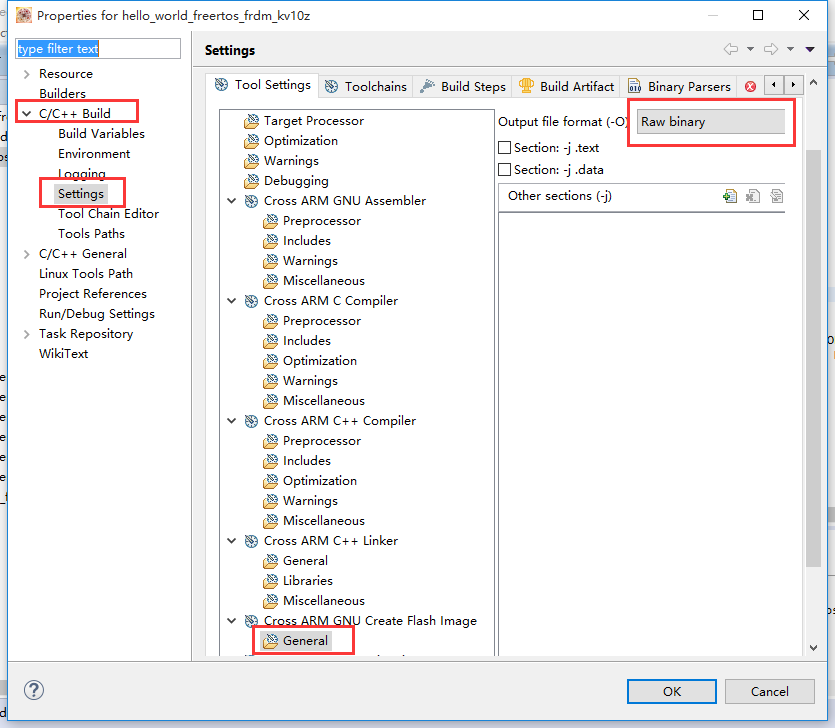Switch to the Toolchains tab
Screen dimensions: 835x728
(x=365, y=86)
